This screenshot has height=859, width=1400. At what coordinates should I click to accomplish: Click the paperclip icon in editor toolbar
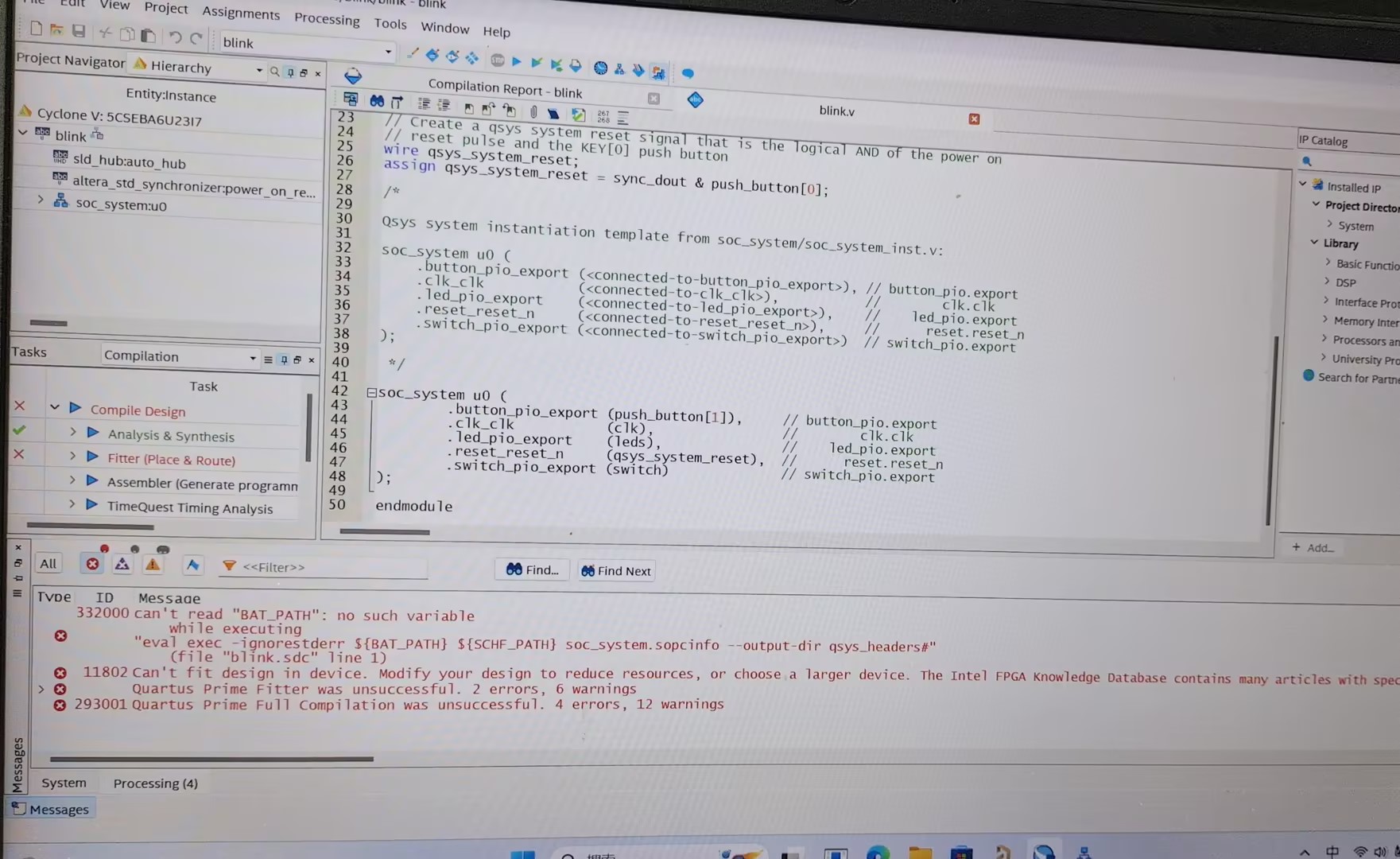533,111
